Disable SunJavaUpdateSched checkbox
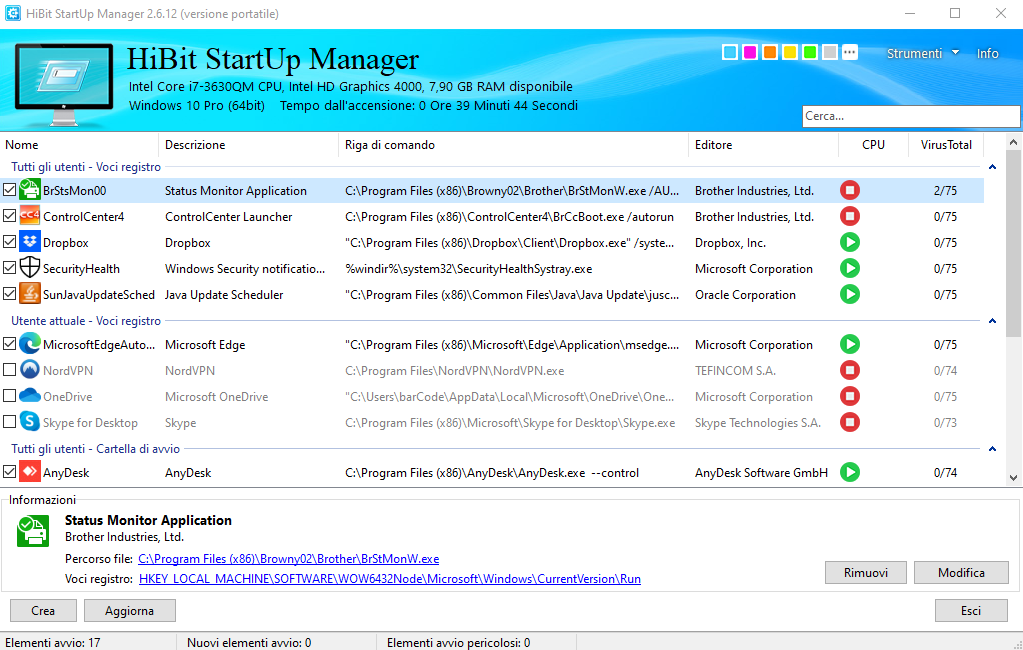The image size is (1023, 650). (9, 294)
